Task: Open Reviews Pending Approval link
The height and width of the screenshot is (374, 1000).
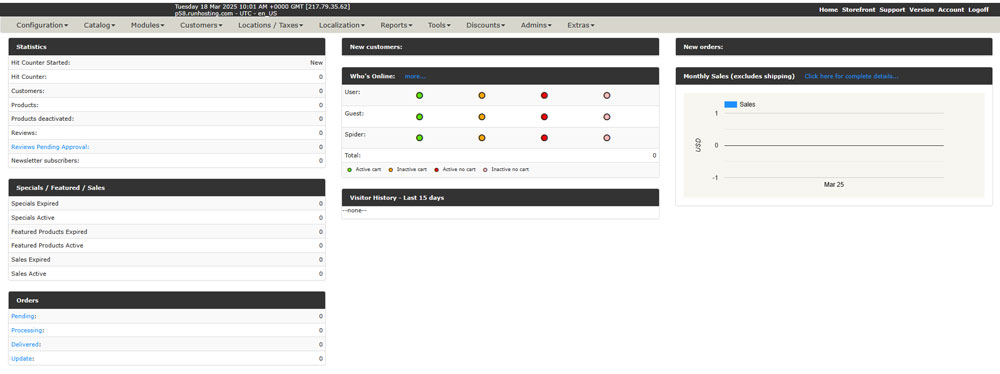Action: click(x=50, y=147)
